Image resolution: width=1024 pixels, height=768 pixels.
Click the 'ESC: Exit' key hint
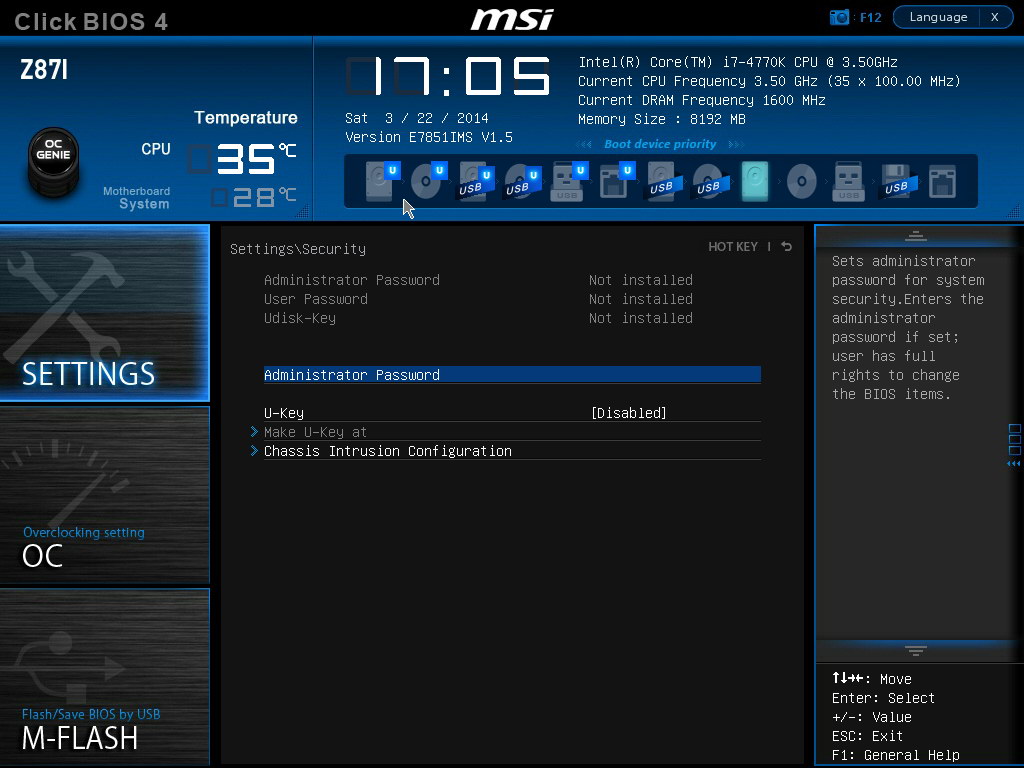tap(867, 736)
